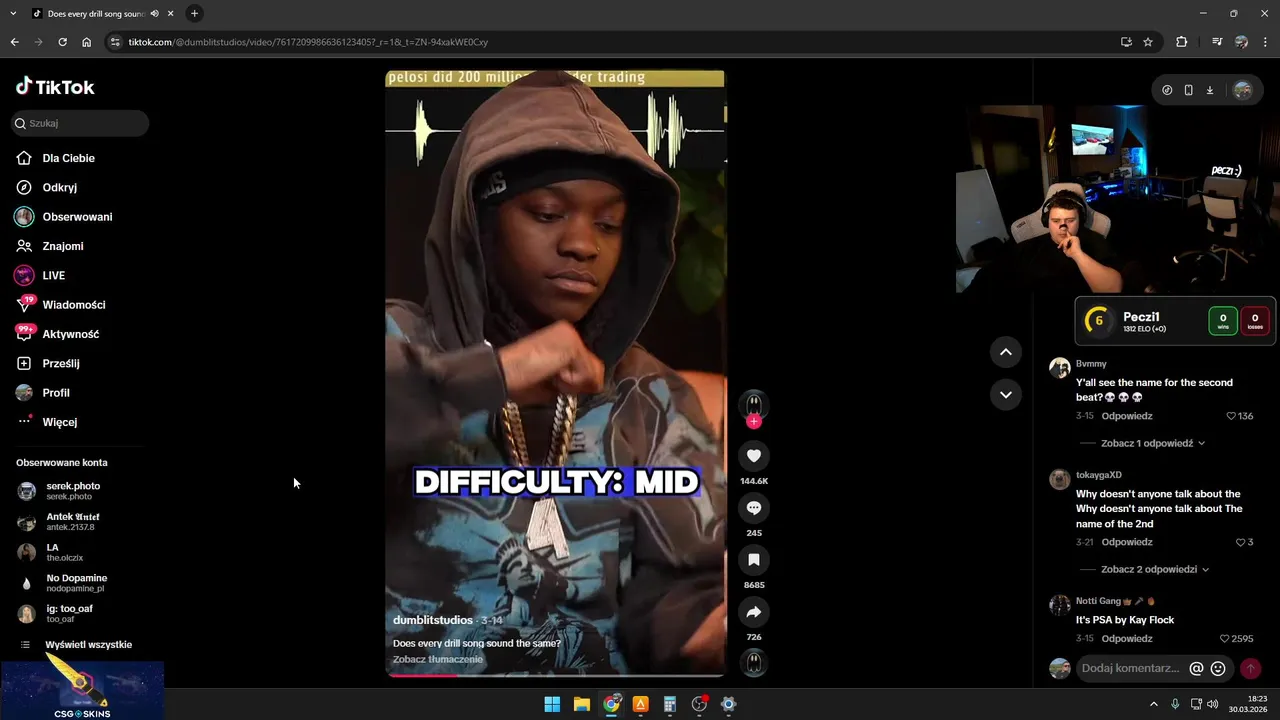The width and height of the screenshot is (1280, 720).
Task: Post comment with red arrow button
Action: tap(1250, 668)
